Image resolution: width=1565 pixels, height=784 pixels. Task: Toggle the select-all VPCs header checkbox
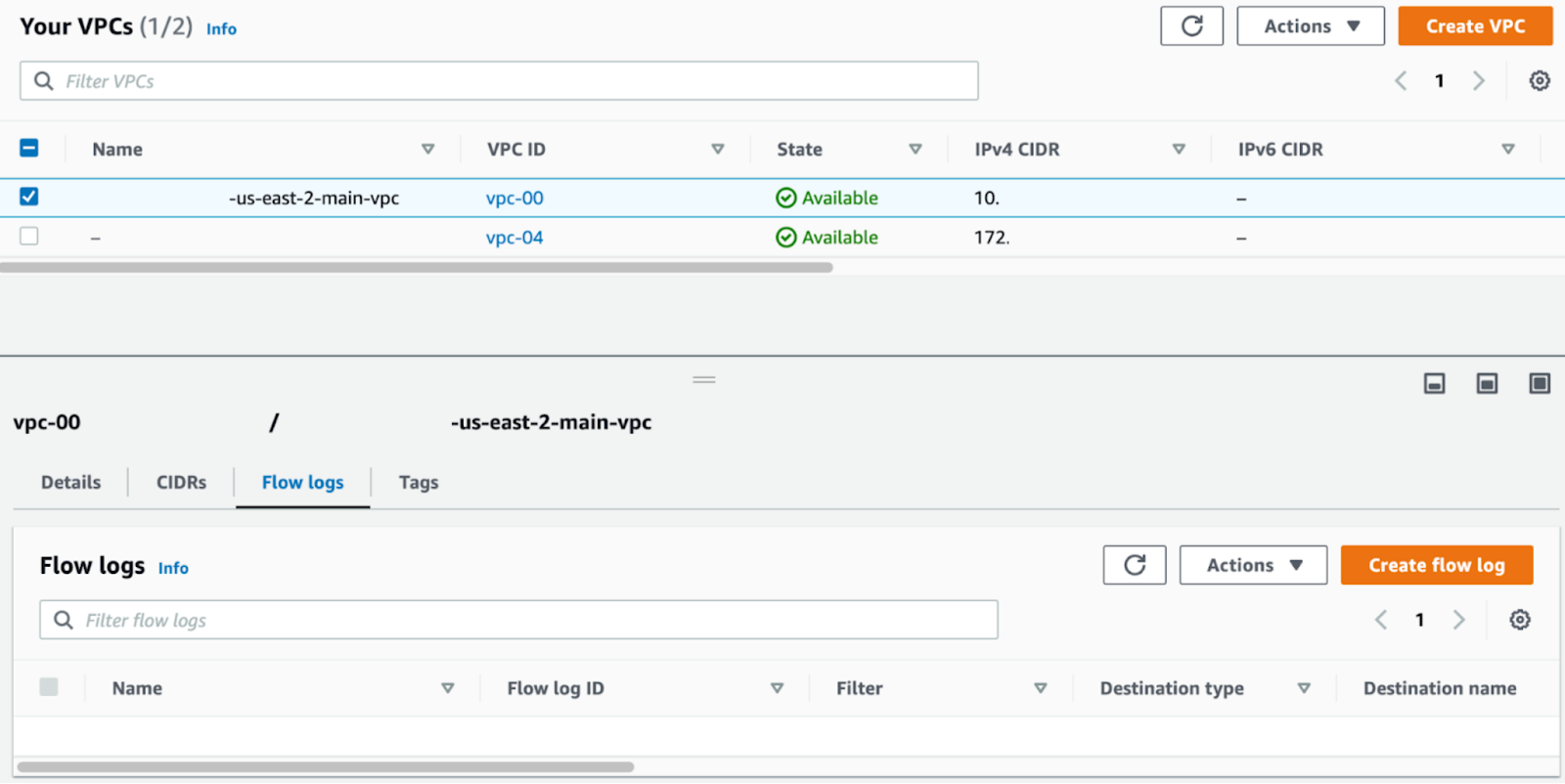click(x=29, y=149)
